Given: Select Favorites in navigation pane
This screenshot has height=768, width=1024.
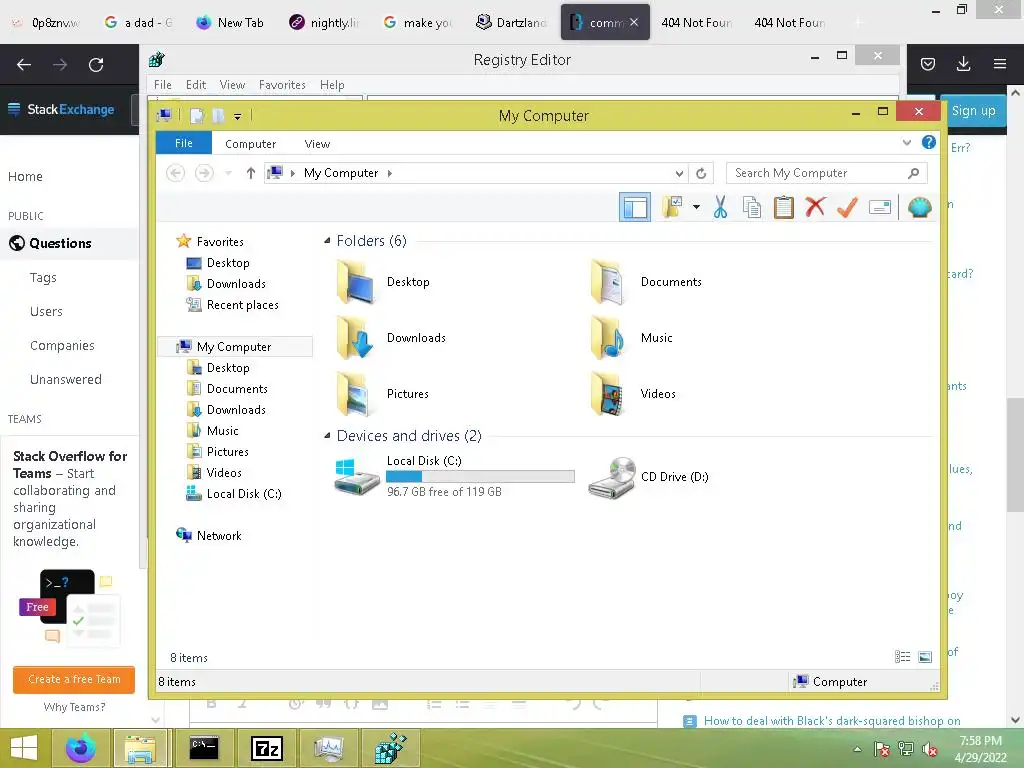Looking at the screenshot, I should 210,242.
